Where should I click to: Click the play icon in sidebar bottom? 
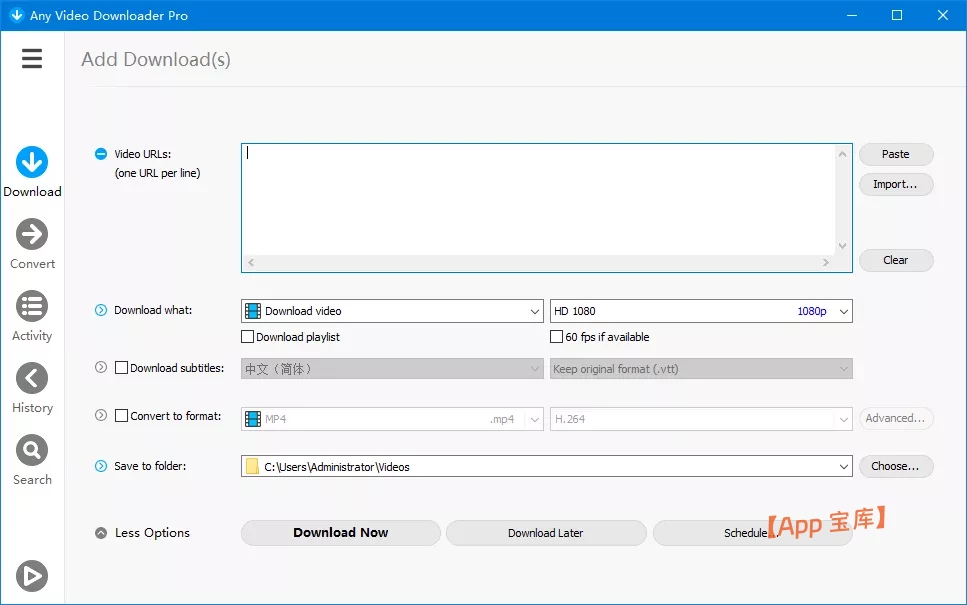pyautogui.click(x=32, y=576)
